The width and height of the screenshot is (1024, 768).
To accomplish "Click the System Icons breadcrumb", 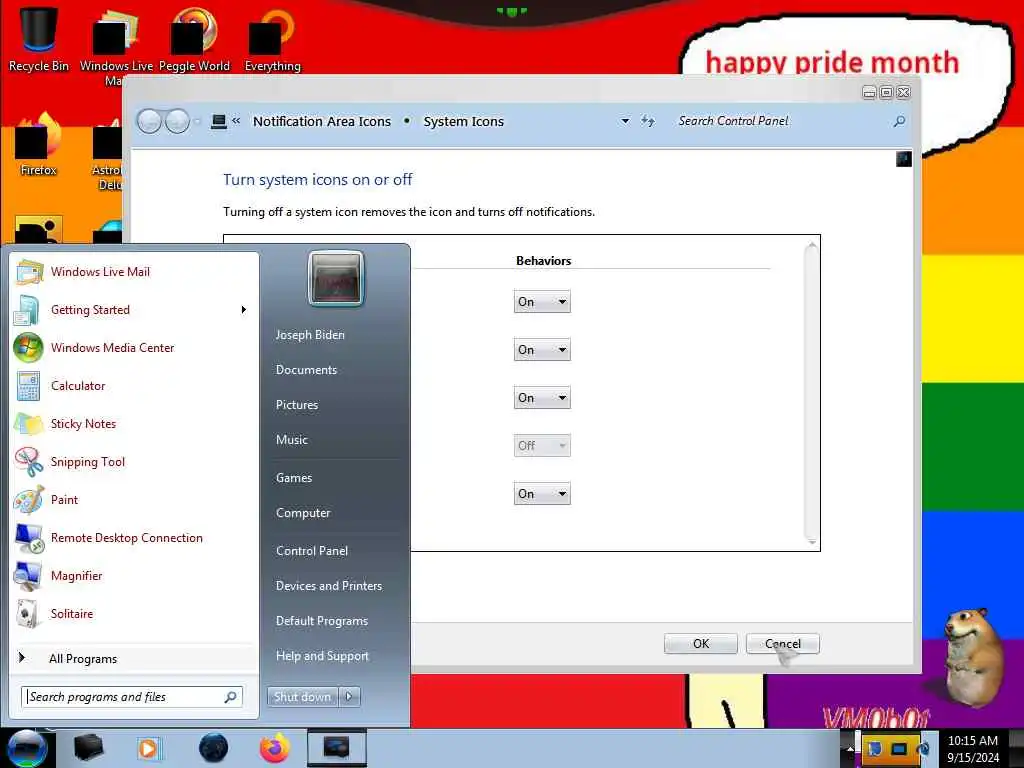I will pos(464,121).
